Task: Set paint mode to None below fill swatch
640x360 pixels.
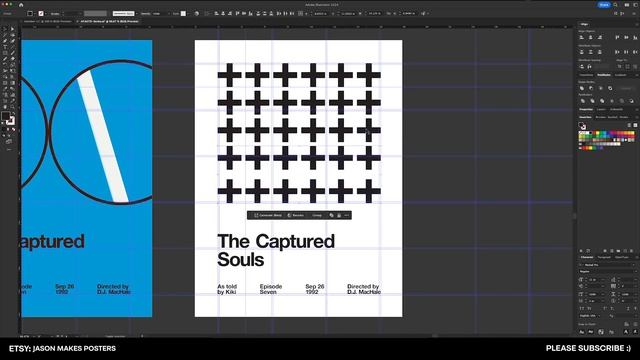Action: point(13,129)
